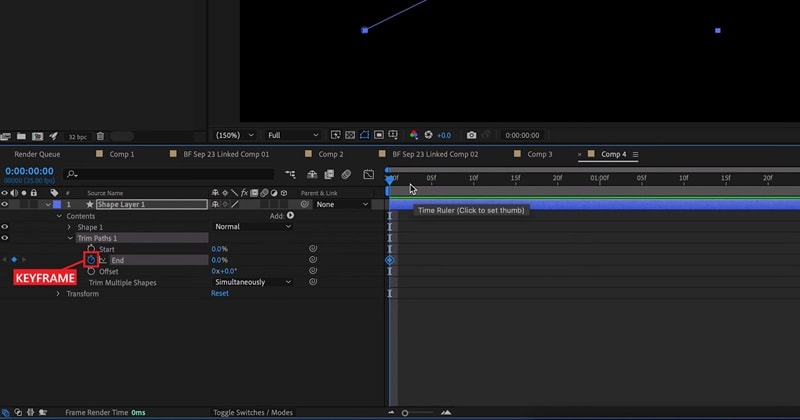The width and height of the screenshot is (800, 420).
Task: Click the show channel RGB color icon
Action: point(413,135)
